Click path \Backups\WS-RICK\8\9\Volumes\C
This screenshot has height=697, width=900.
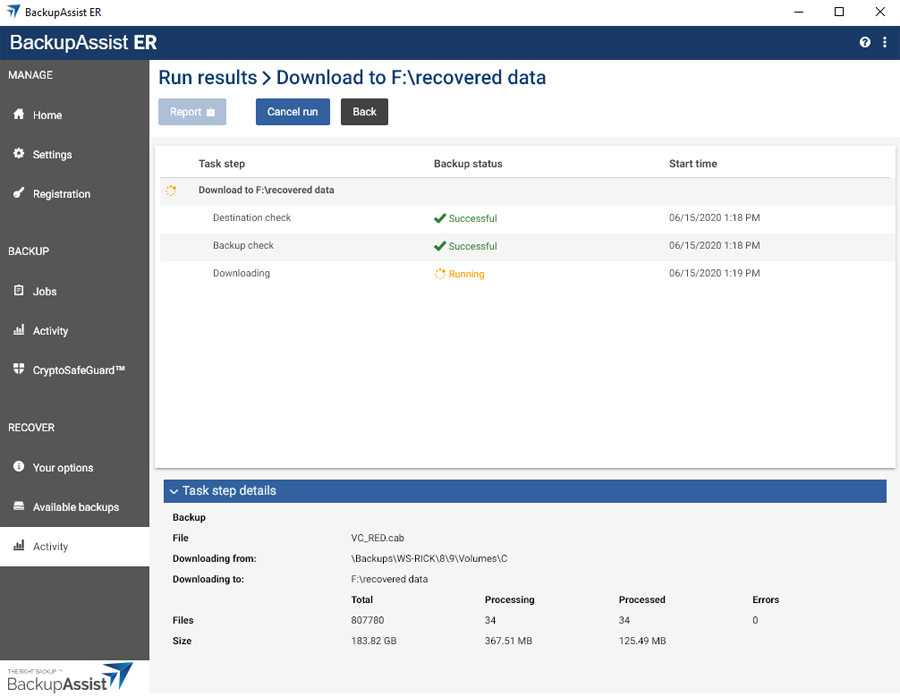(x=429, y=559)
